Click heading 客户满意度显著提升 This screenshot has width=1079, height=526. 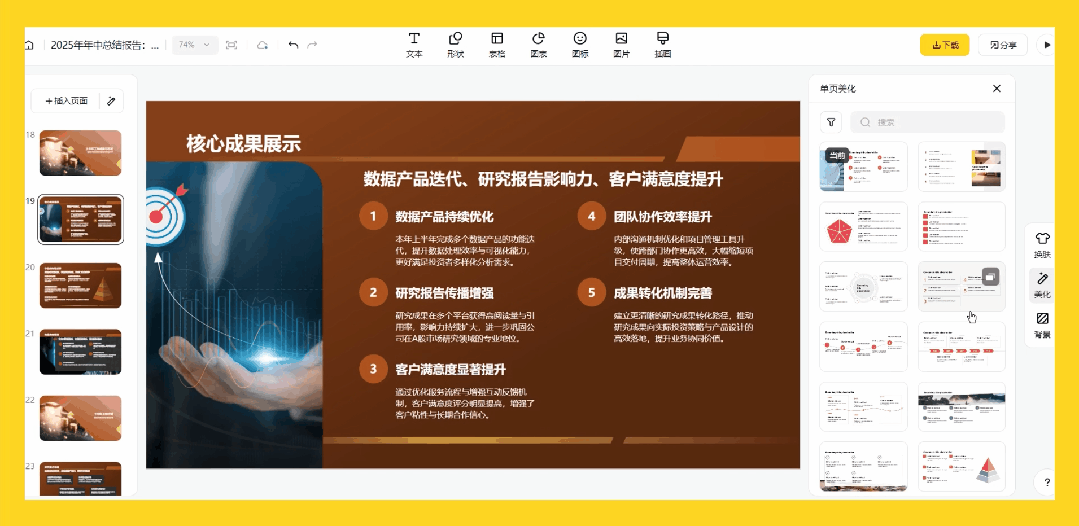tap(451, 369)
